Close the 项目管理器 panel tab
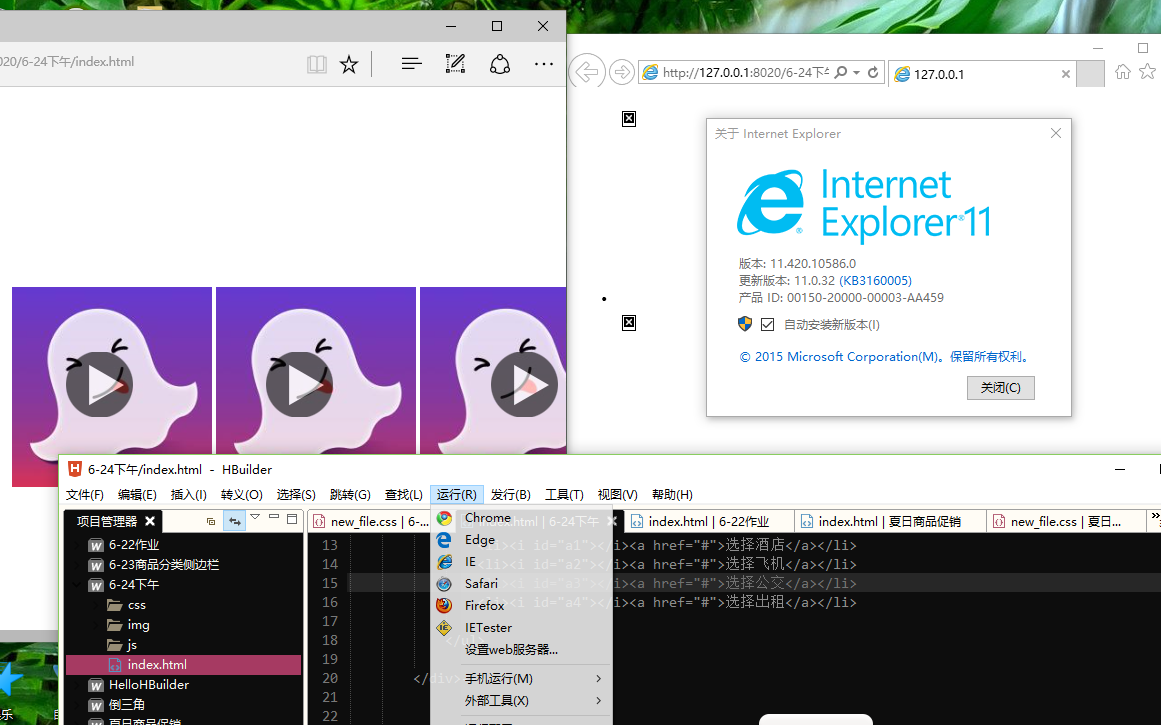Screen dimensions: 1161x725 [x=150, y=521]
